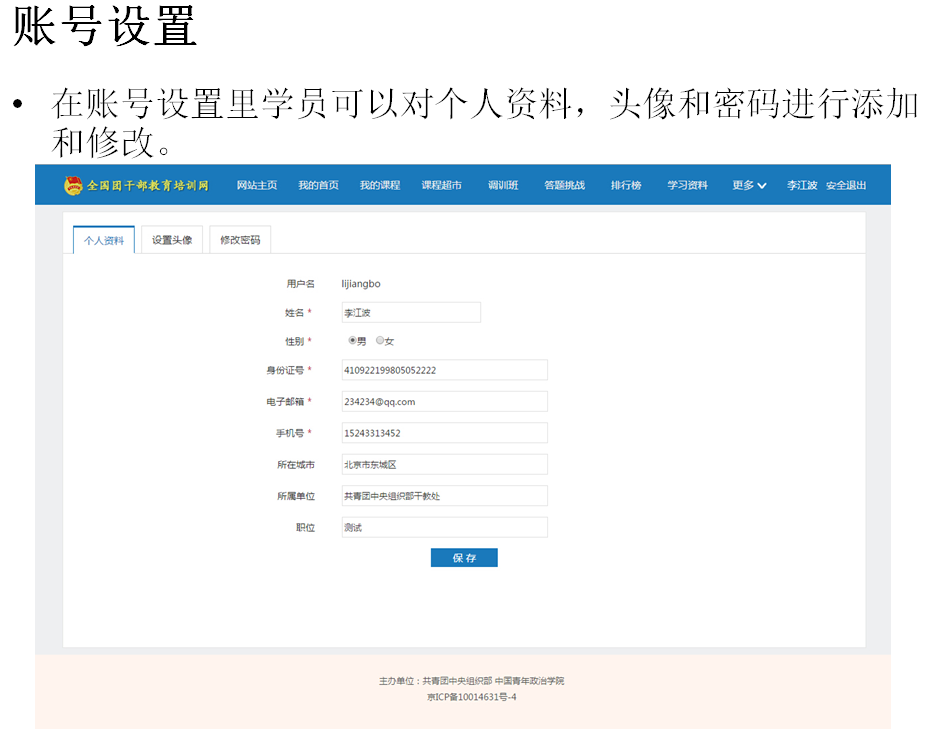Screen dimensions: 925x729
Task: Click the 所属单位 input field
Action: pos(444,496)
